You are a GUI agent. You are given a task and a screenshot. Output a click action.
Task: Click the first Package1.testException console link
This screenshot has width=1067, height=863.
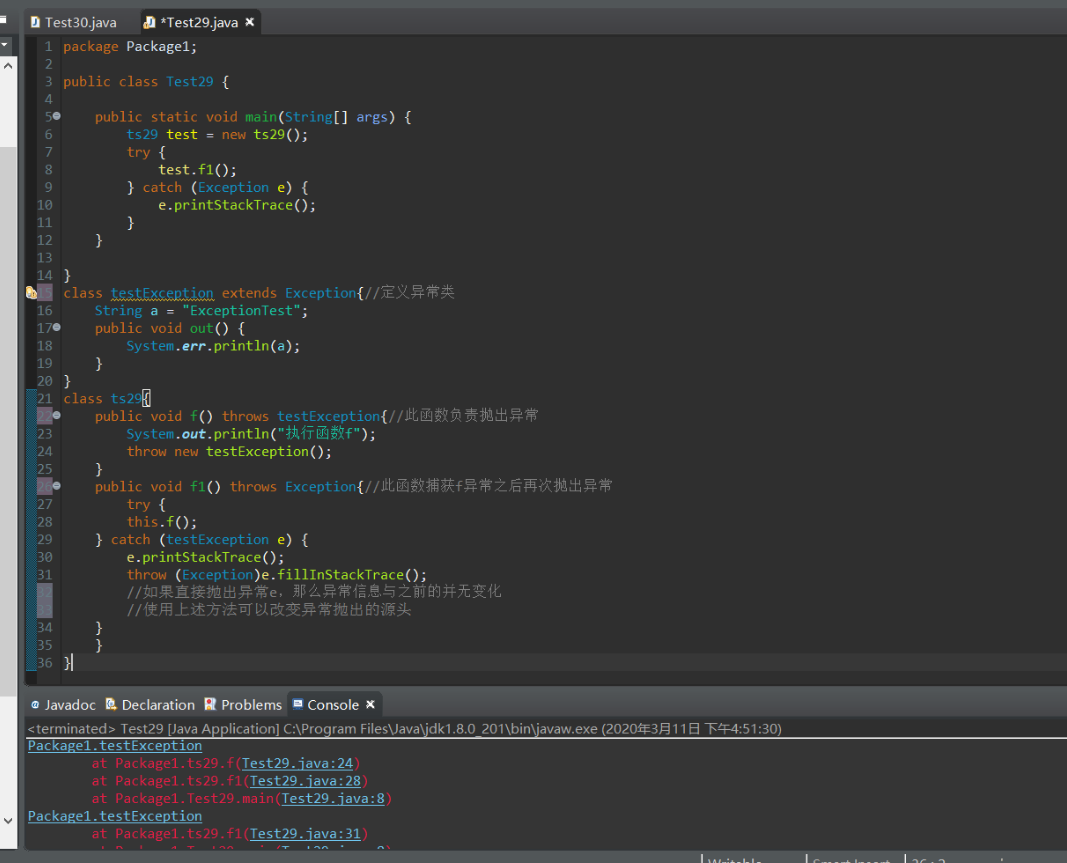[114, 745]
